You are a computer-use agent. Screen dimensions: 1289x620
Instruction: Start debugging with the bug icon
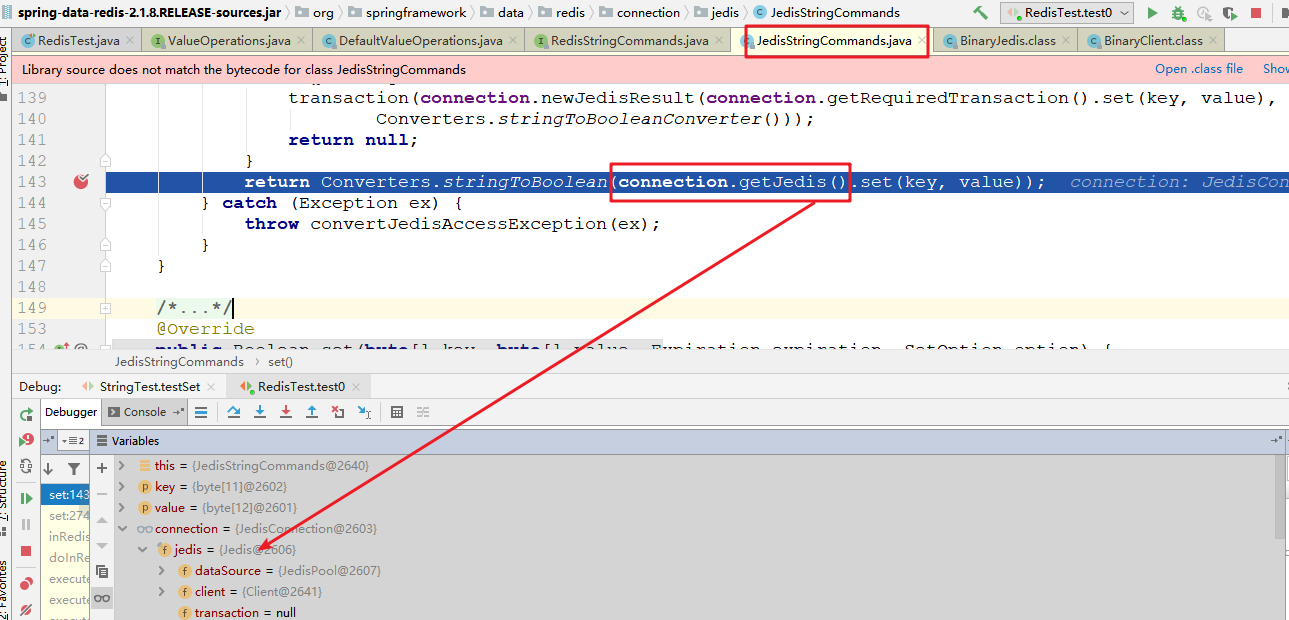(1178, 13)
